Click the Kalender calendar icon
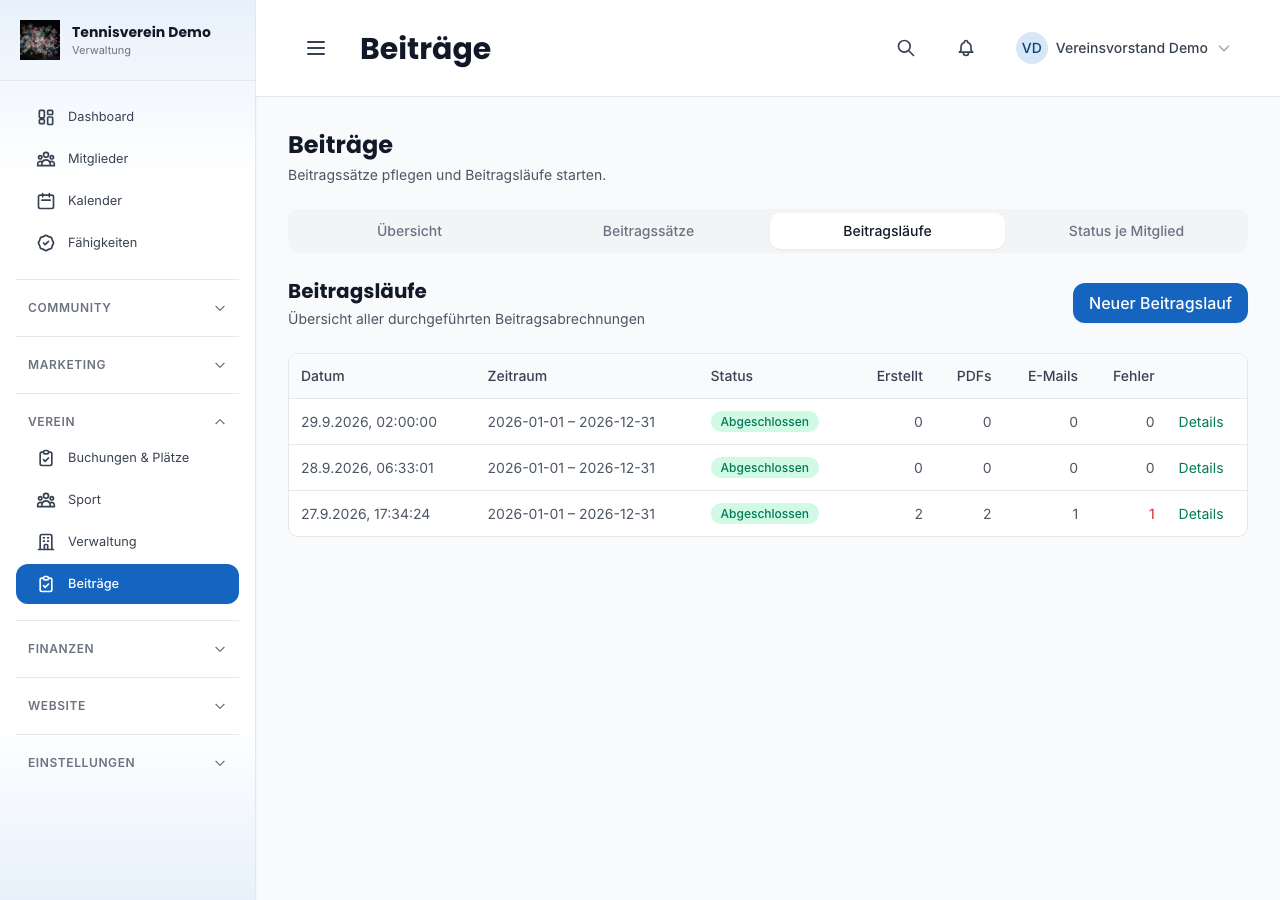 click(x=46, y=201)
